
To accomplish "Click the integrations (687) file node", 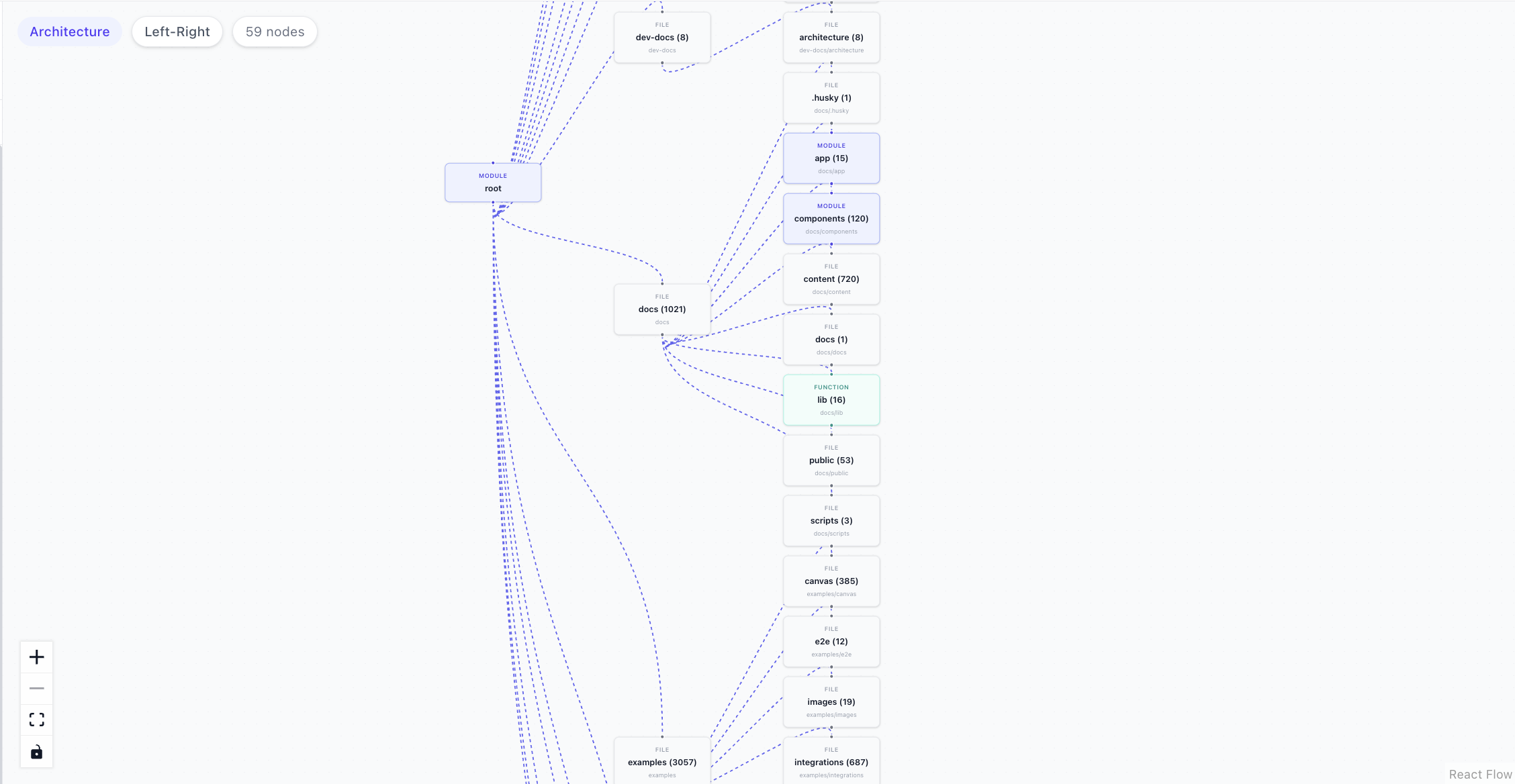I will point(831,762).
